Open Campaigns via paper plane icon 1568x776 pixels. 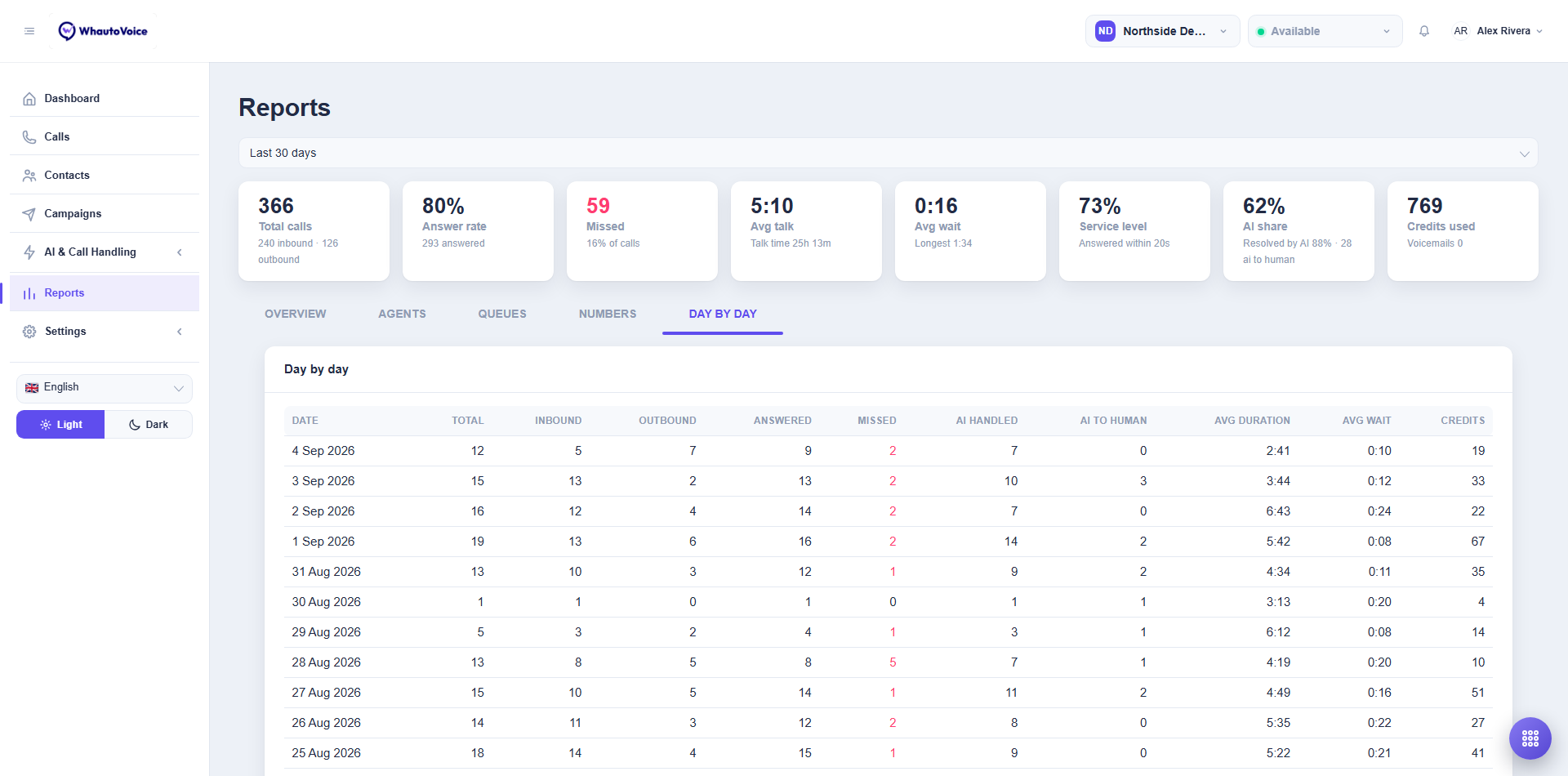29,214
